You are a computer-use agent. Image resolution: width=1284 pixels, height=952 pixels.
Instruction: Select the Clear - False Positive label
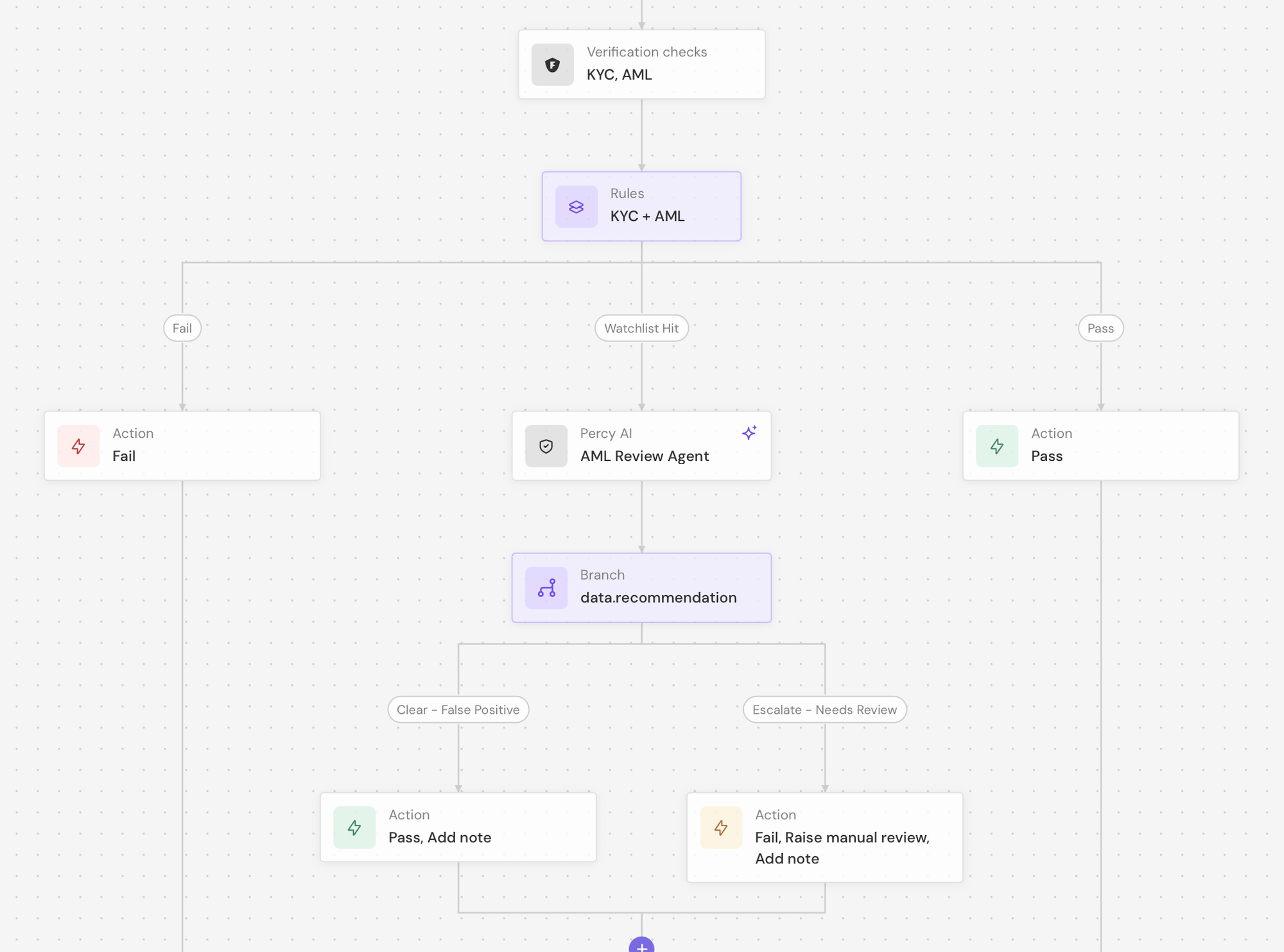coord(458,709)
